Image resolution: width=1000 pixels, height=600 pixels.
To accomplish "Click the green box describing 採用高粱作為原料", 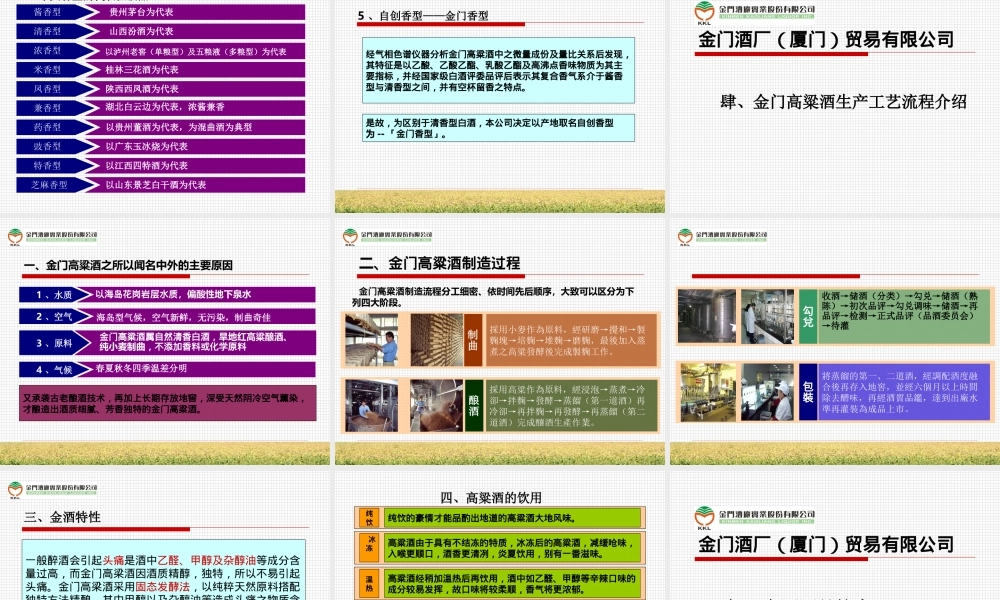I will point(571,406).
